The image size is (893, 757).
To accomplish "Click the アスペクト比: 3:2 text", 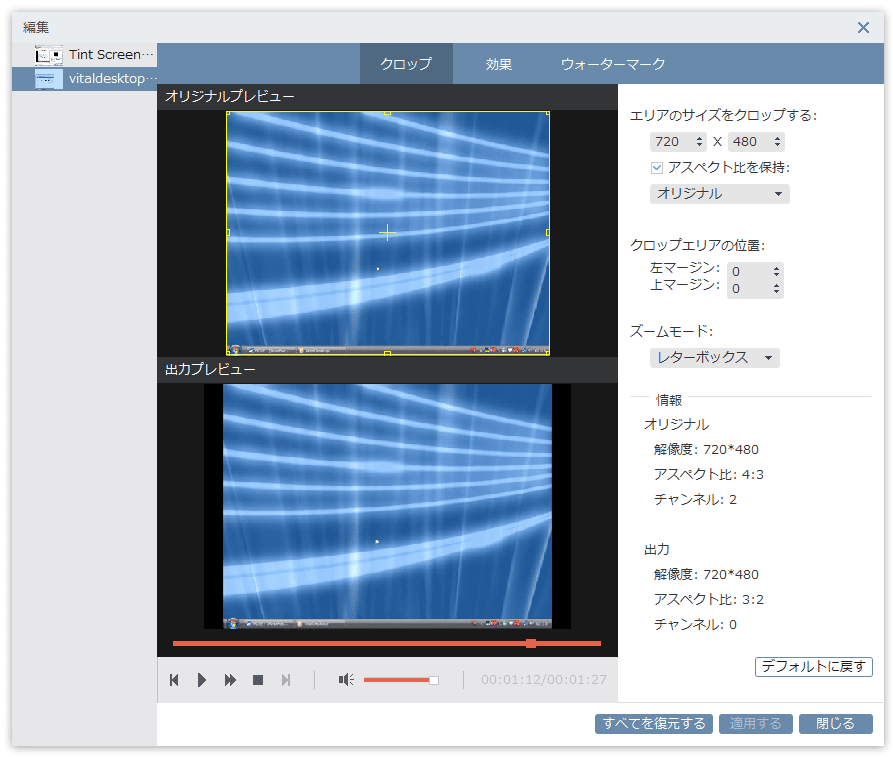I will point(708,599).
